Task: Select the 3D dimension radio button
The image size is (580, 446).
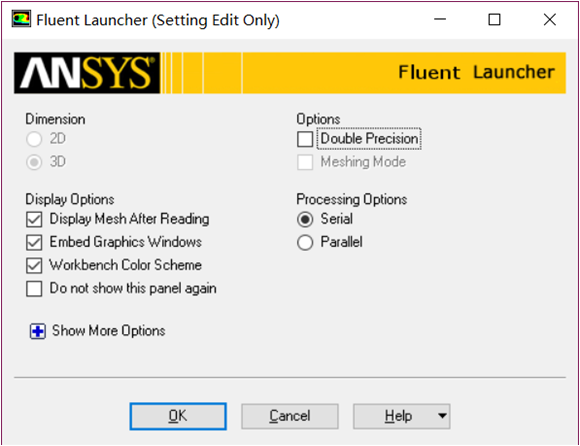Action: [x=34, y=162]
